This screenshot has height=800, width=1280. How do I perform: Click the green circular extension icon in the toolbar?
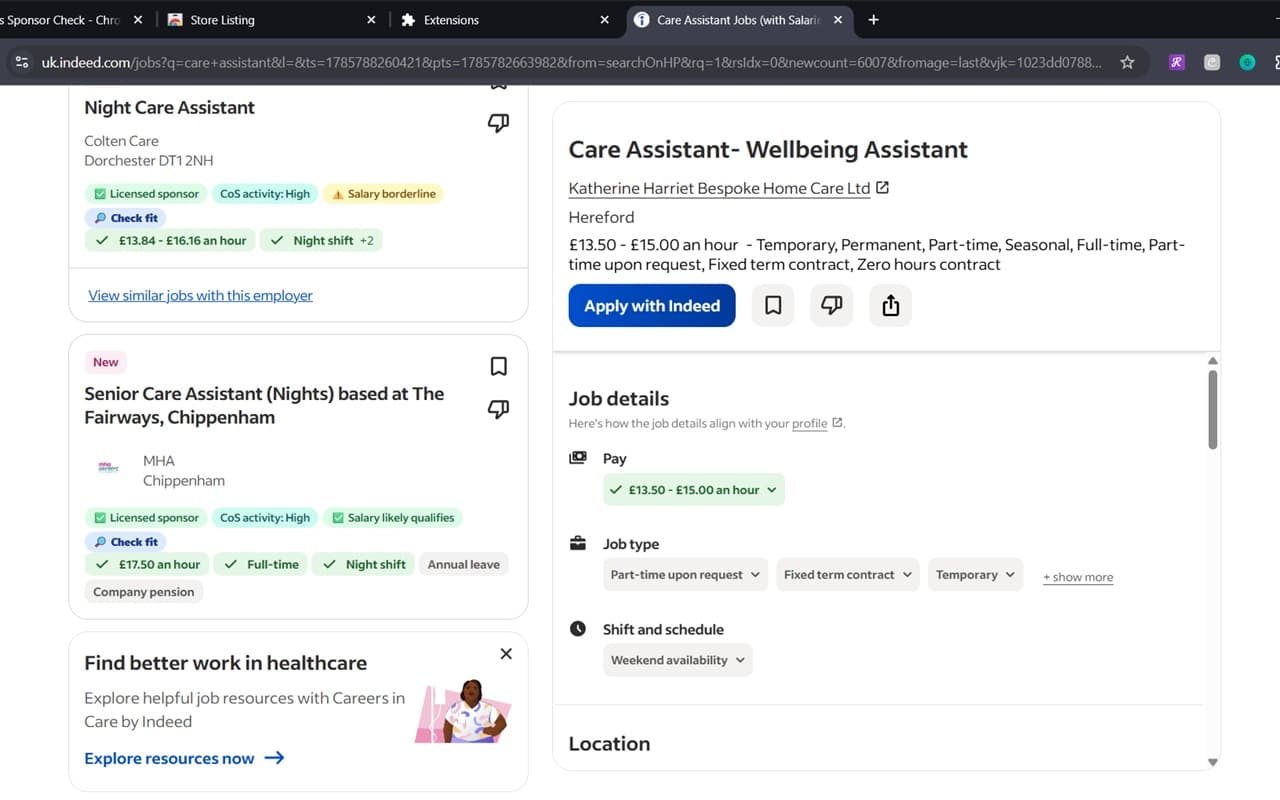pyautogui.click(x=1247, y=62)
